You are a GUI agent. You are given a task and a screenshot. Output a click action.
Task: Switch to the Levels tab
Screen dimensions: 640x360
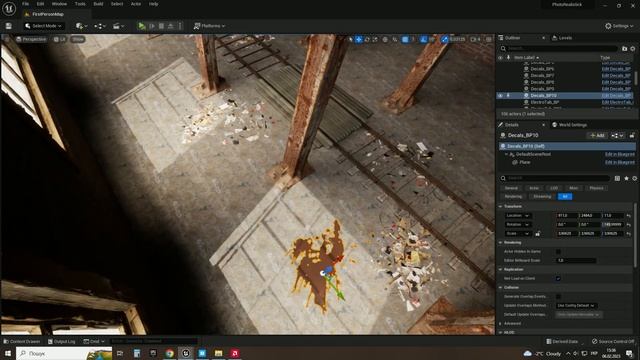pyautogui.click(x=562, y=38)
